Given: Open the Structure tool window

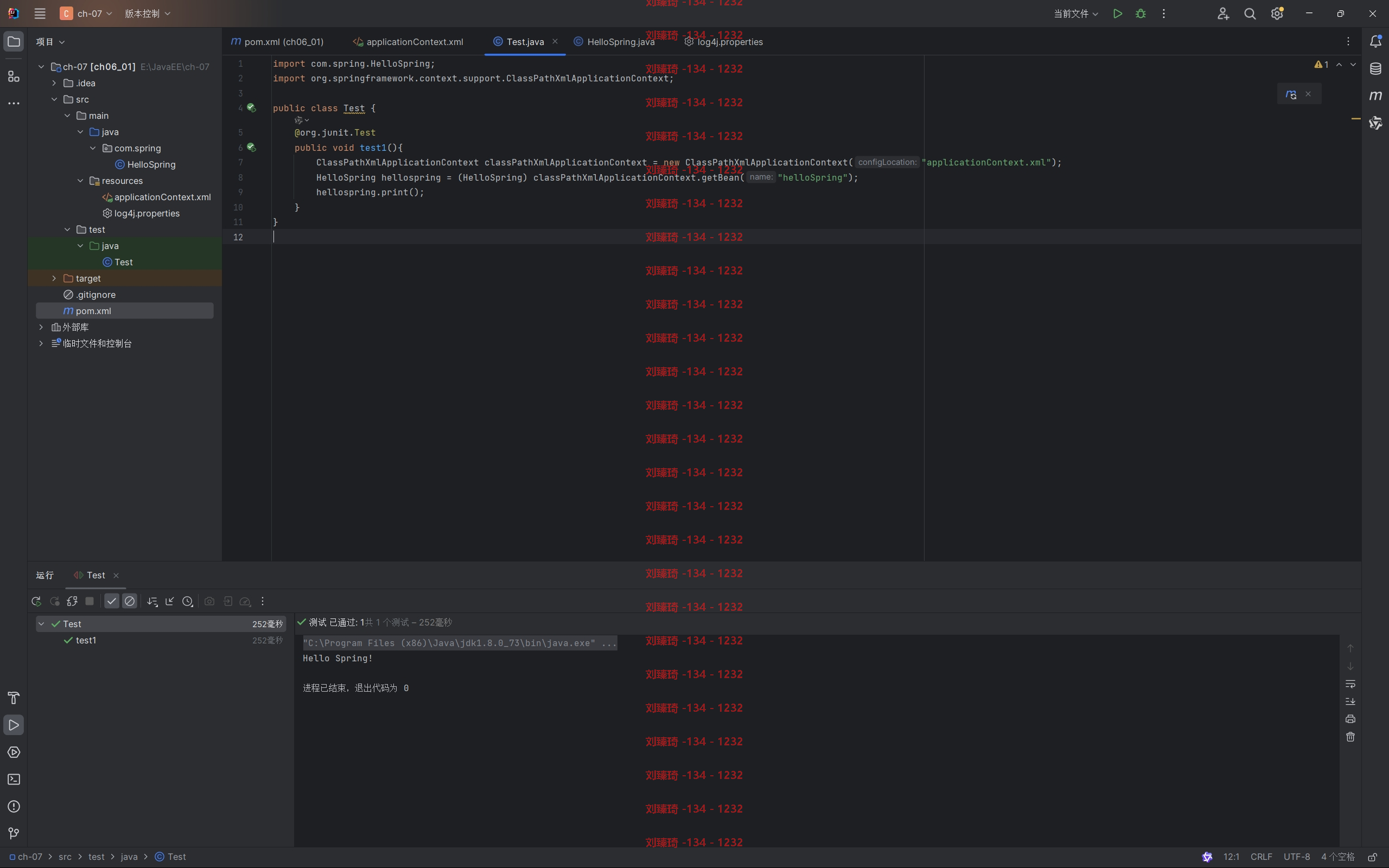Looking at the screenshot, I should point(14,76).
